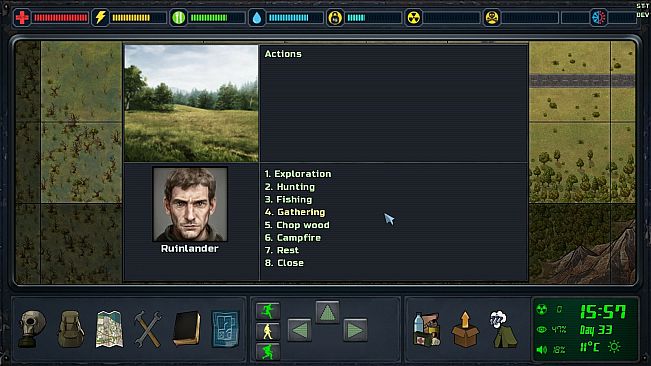Open the world map icon

pos(109,329)
